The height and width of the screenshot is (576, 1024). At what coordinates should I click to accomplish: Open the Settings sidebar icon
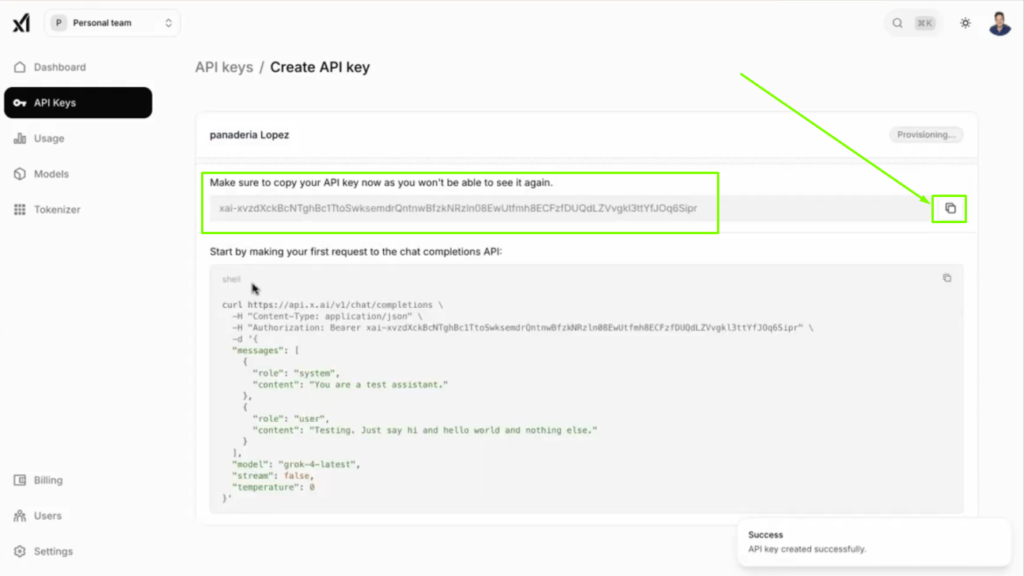[x=21, y=551]
